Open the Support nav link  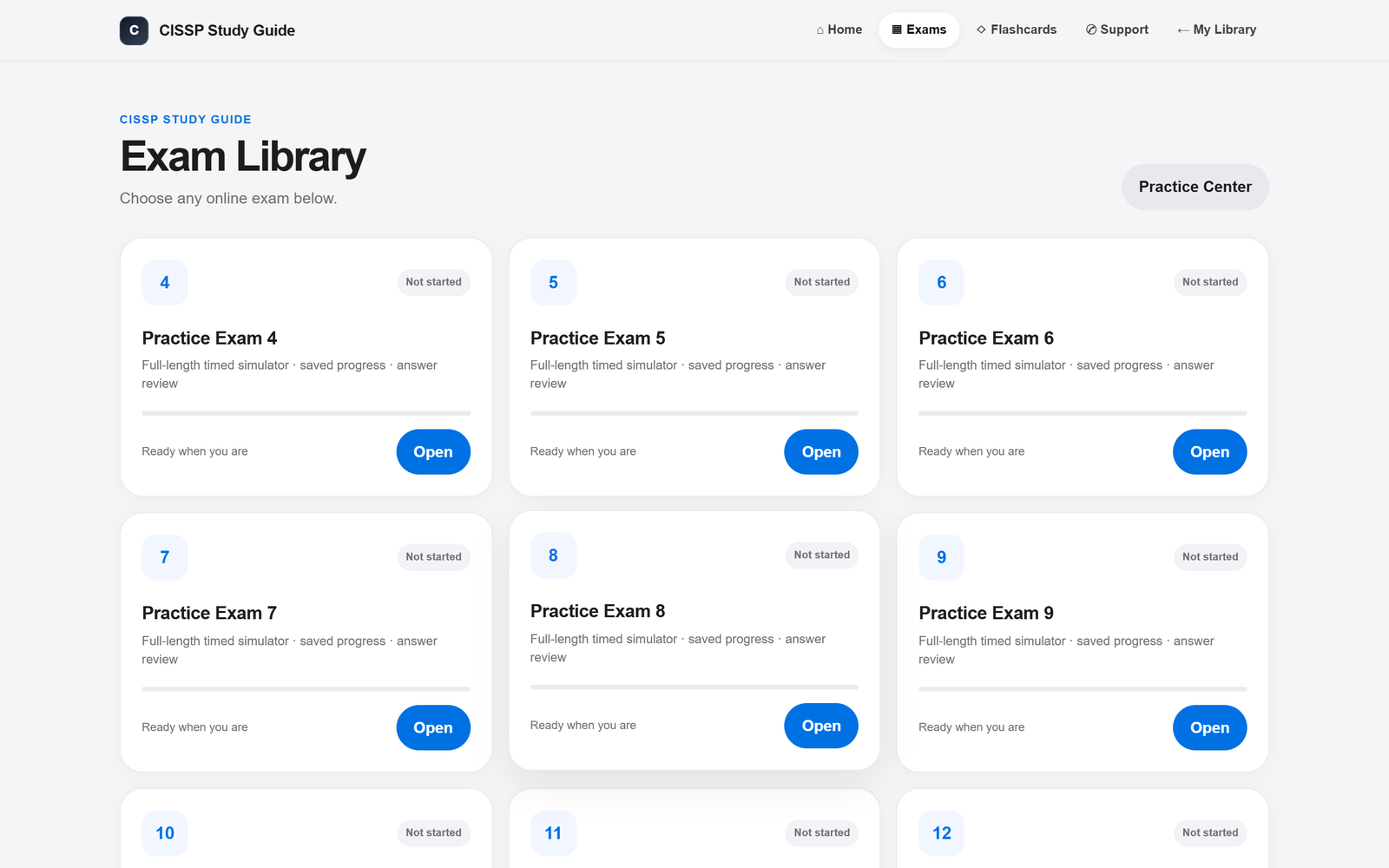1117,30
